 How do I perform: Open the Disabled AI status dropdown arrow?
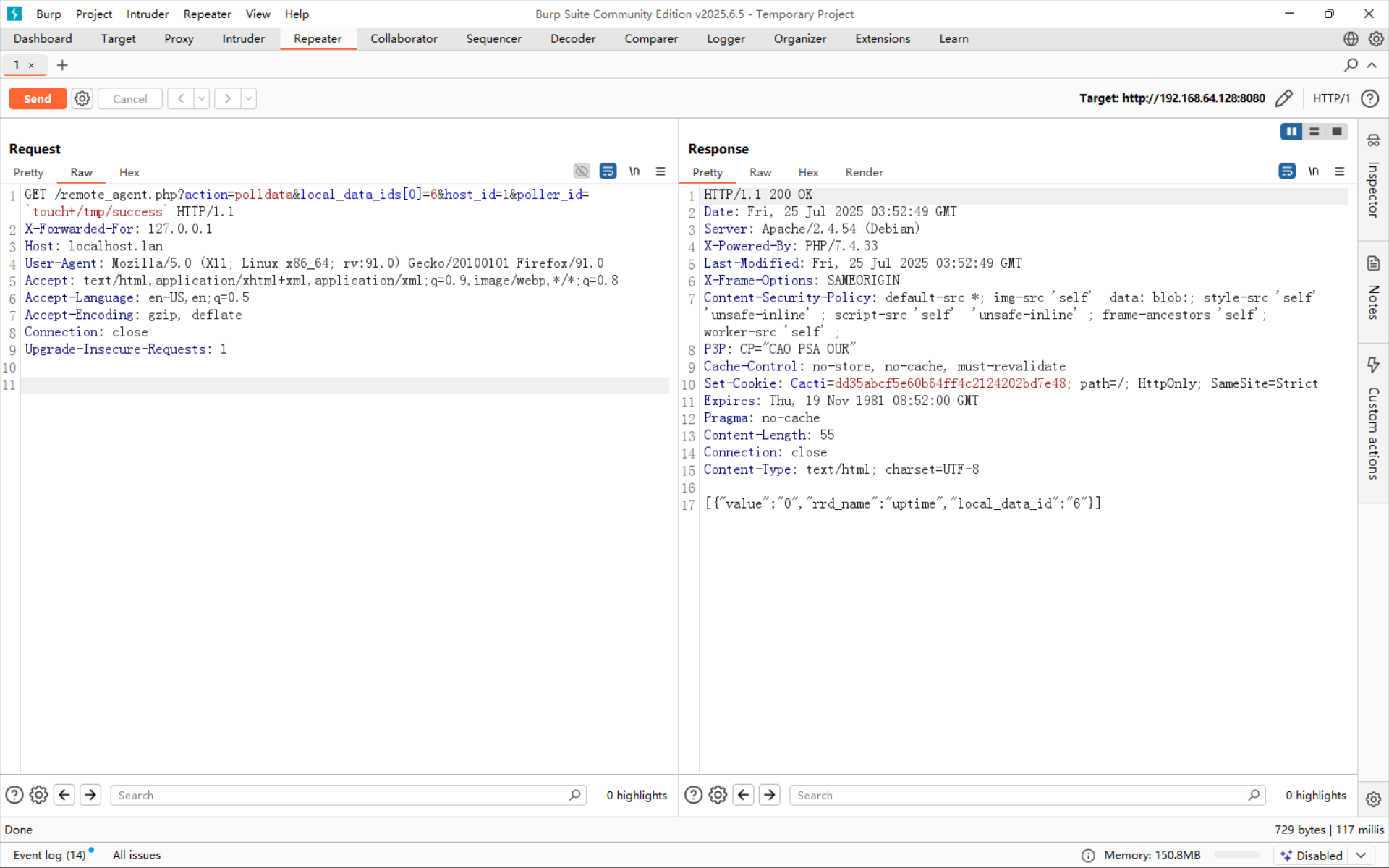tap(1361, 856)
